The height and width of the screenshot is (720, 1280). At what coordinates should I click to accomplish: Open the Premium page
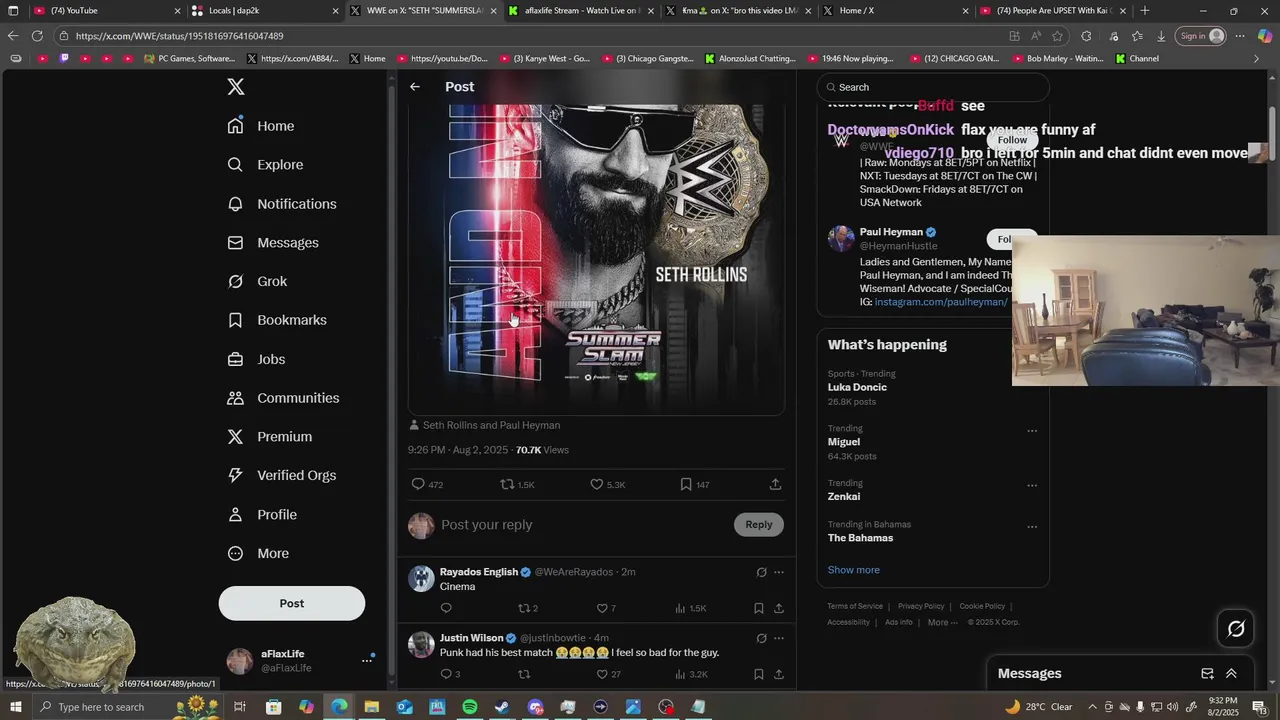tap(270, 437)
